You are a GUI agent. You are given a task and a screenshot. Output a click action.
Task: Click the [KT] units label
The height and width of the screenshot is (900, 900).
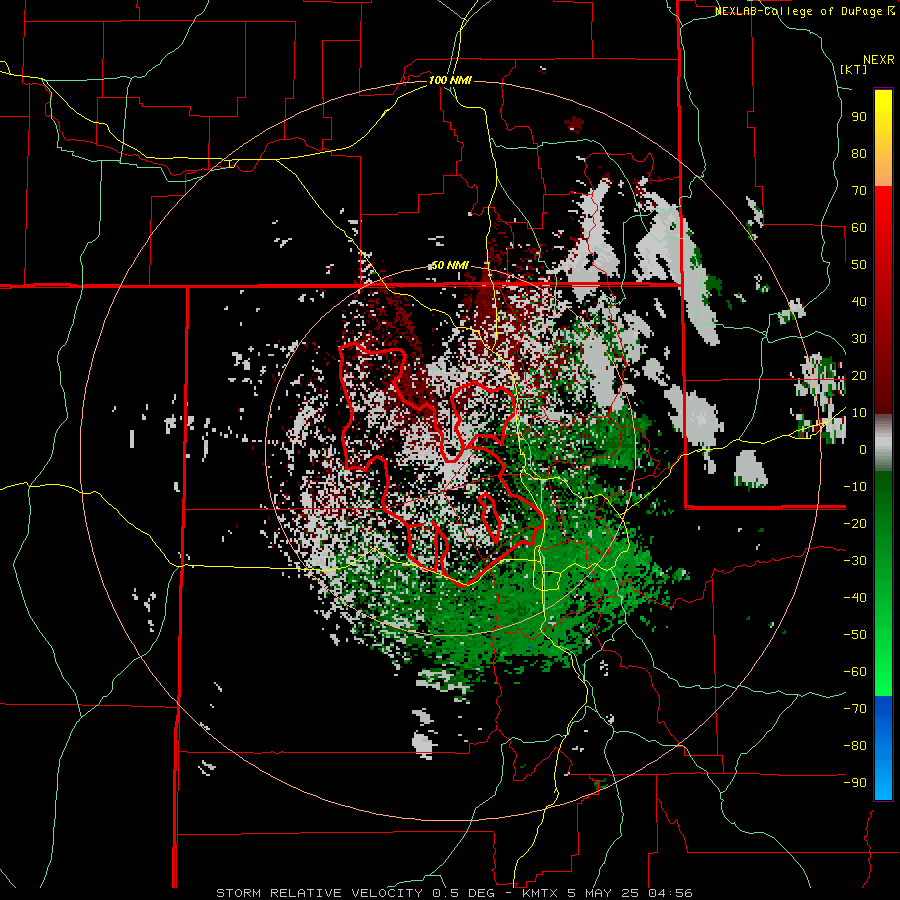tap(854, 69)
